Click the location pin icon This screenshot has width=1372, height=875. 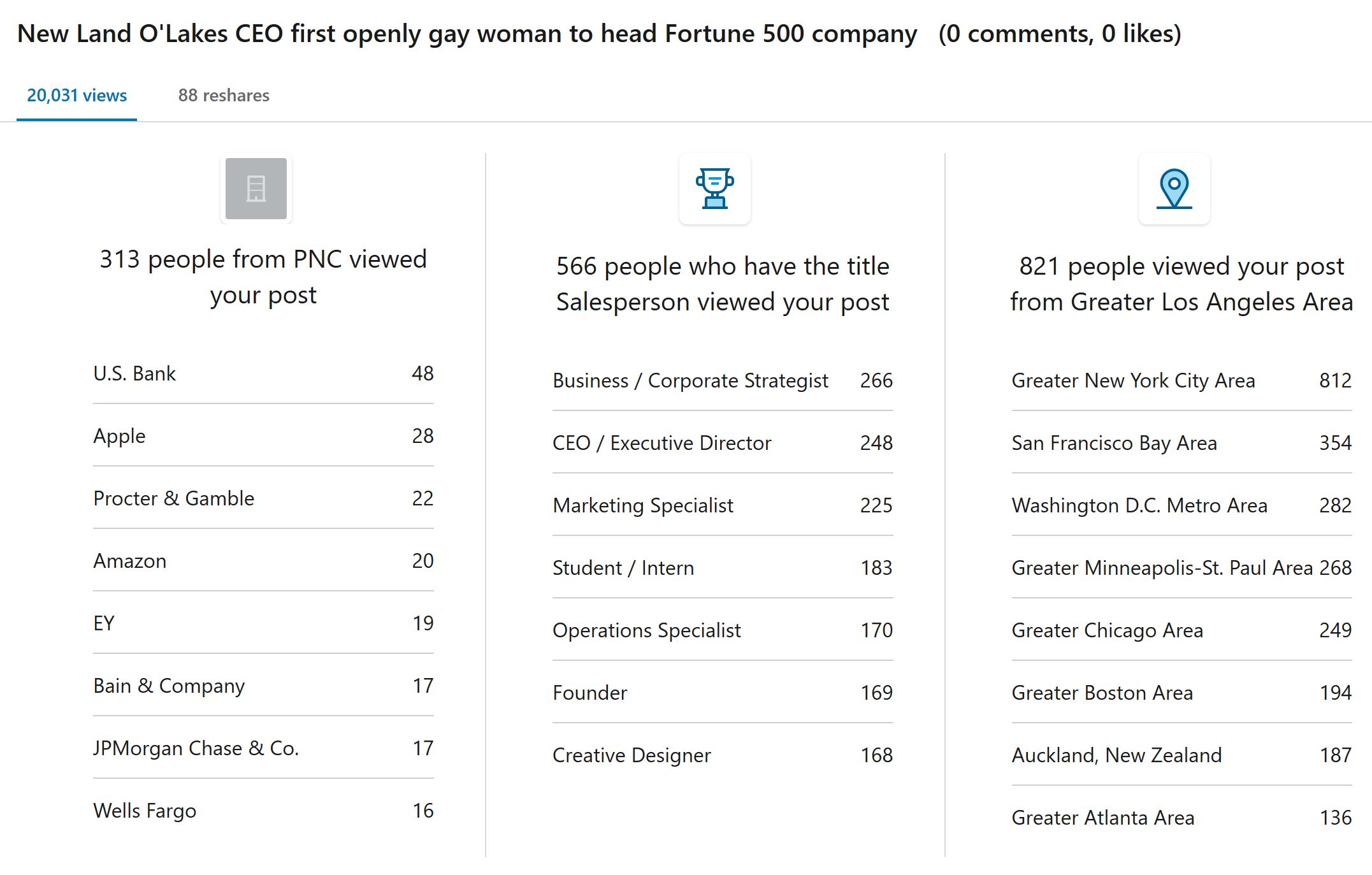pos(1174,189)
